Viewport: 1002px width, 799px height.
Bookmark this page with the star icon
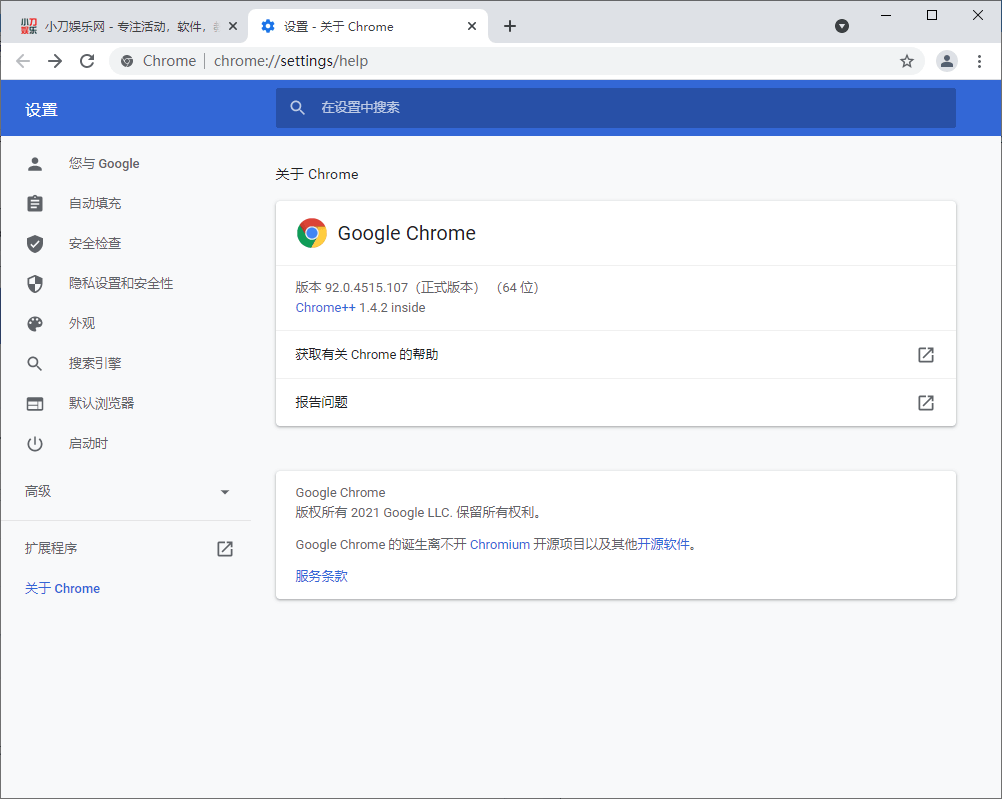(907, 61)
